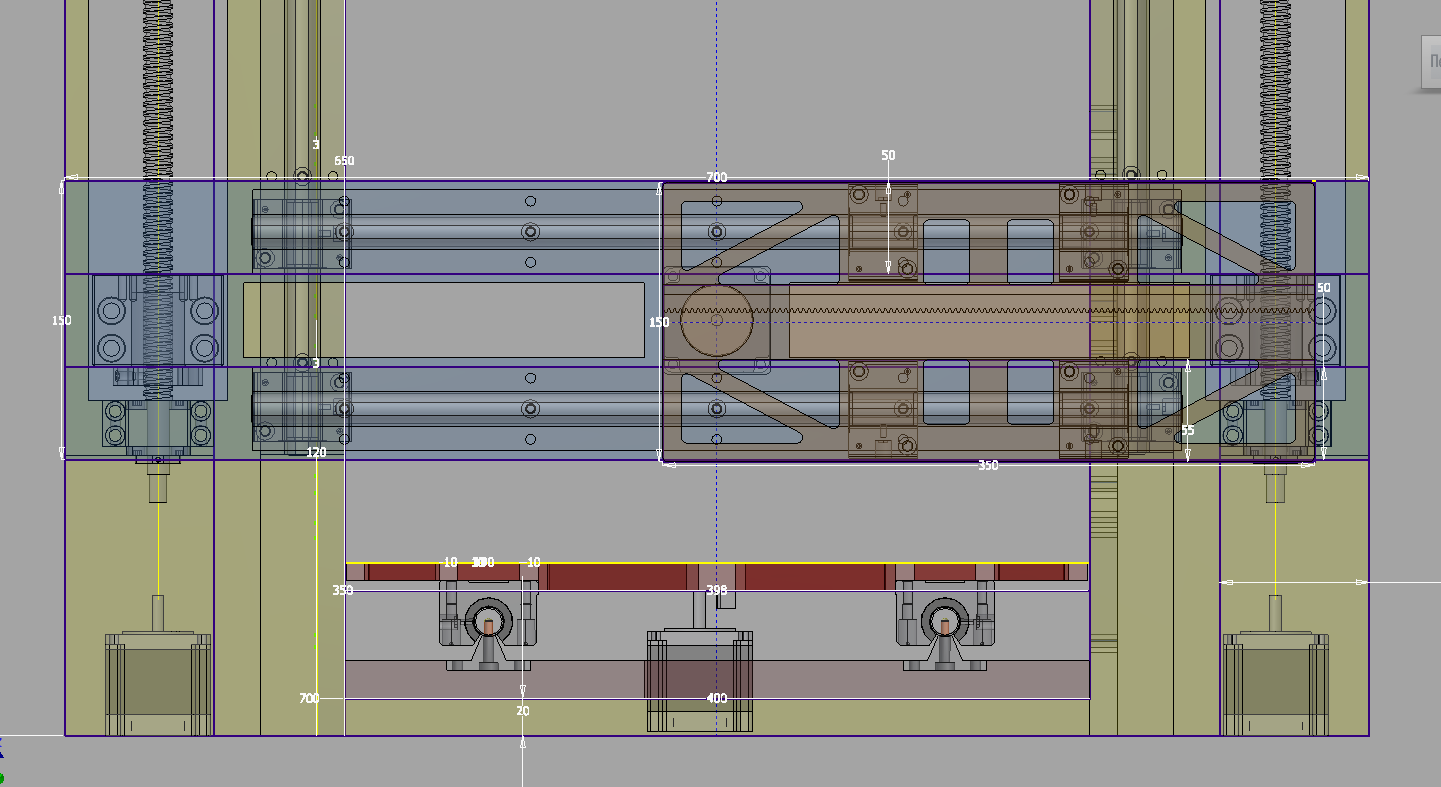This screenshot has height=787, width=1441.
Task: Select the right lead screw nut block
Action: [1275, 320]
